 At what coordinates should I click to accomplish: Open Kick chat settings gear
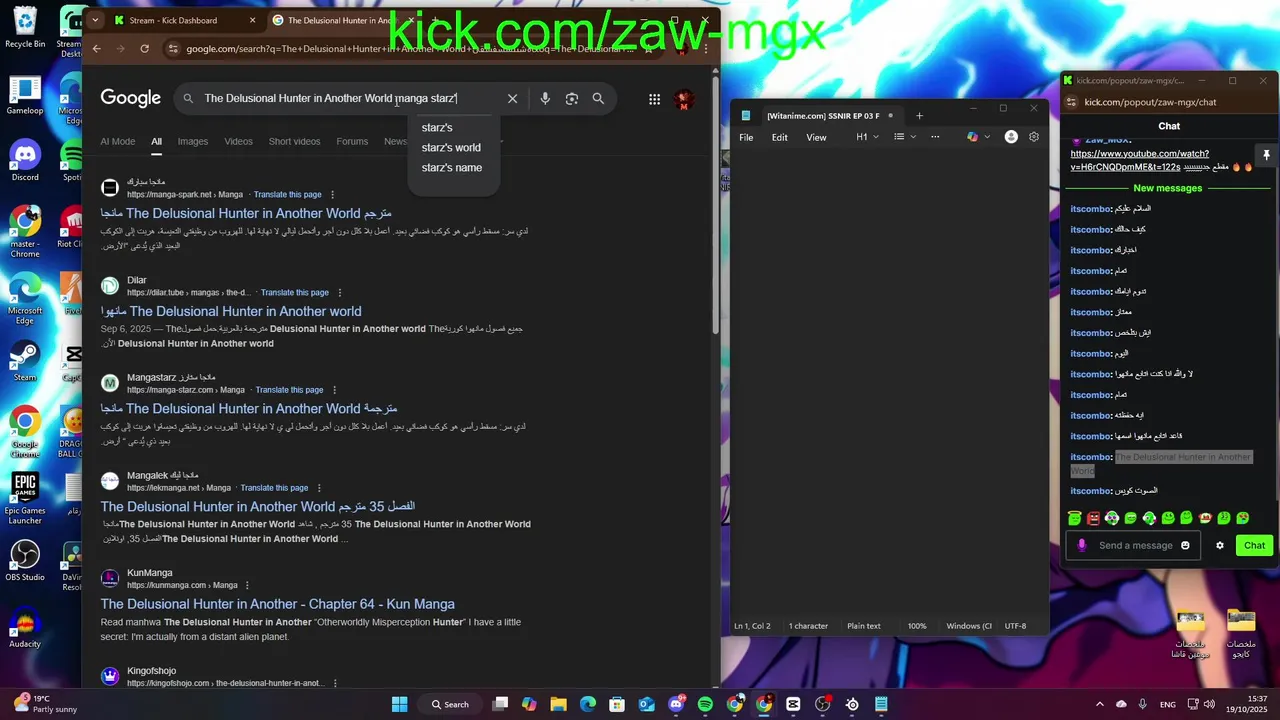tap(1220, 545)
